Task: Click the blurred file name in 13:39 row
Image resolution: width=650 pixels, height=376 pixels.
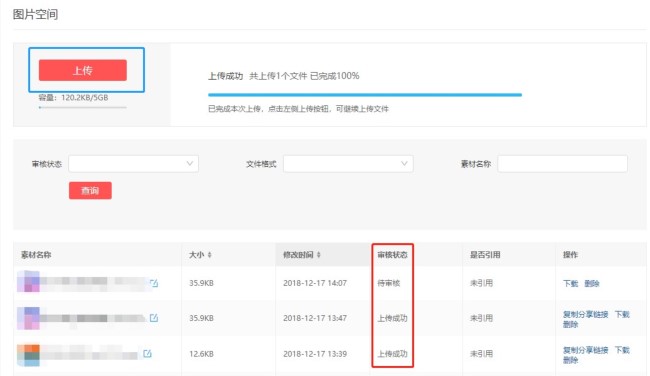Action: [90, 354]
